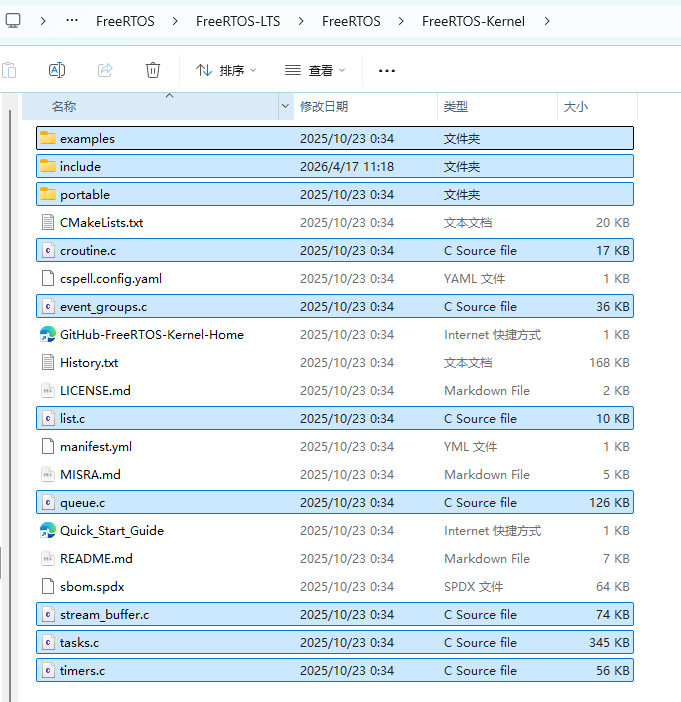Sort by the 大小 column header
This screenshot has width=681, height=702.
[576, 107]
